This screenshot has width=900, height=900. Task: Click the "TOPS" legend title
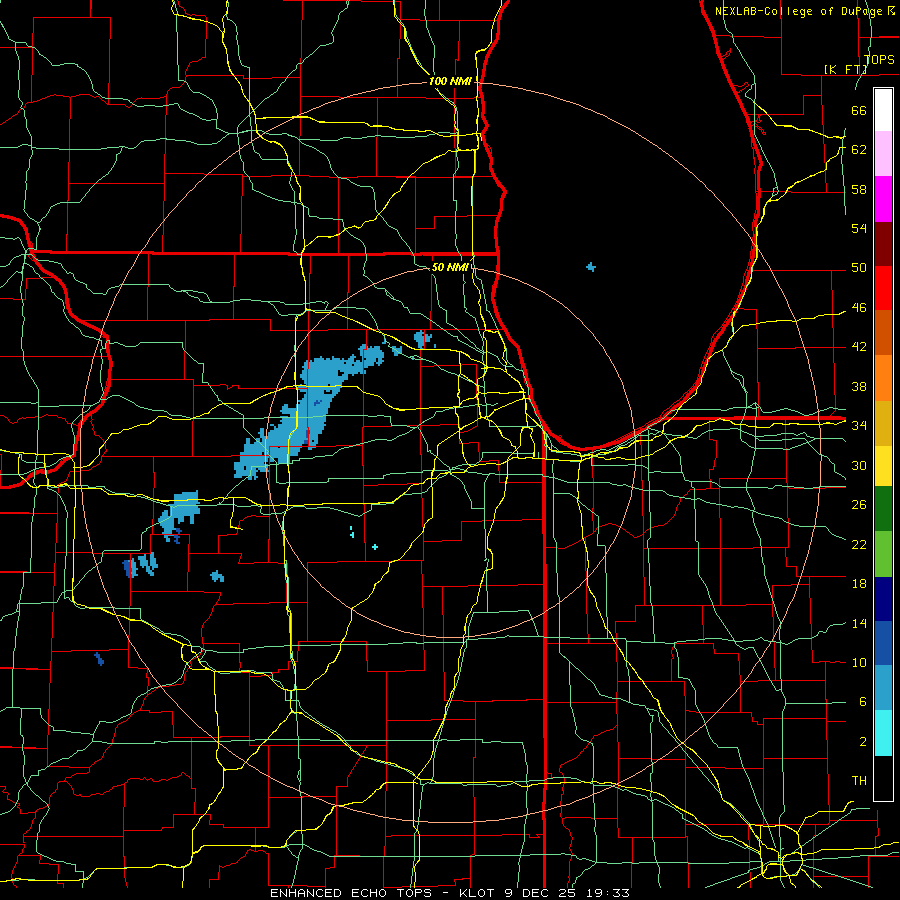point(879,59)
